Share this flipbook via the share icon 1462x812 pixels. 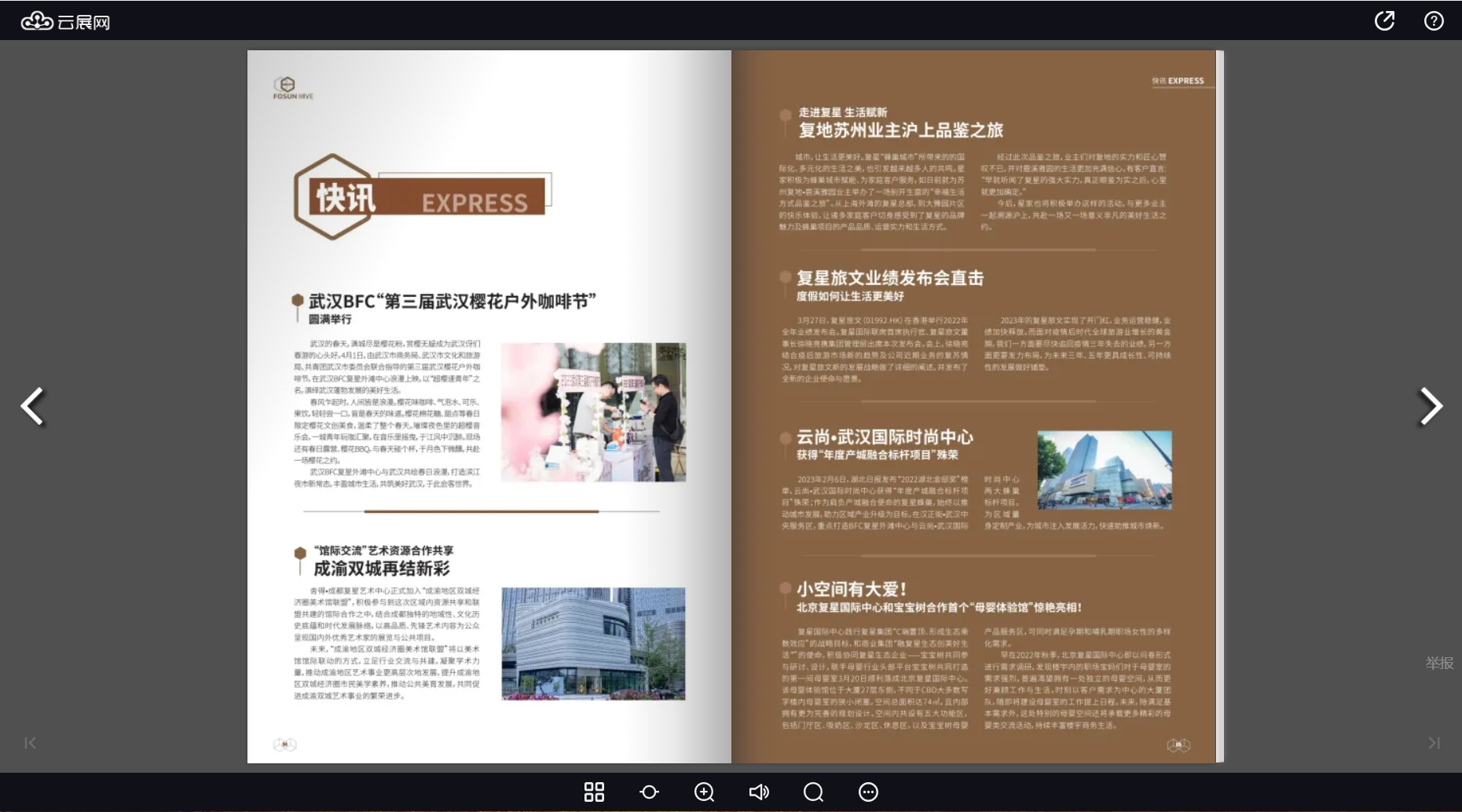point(1386,20)
